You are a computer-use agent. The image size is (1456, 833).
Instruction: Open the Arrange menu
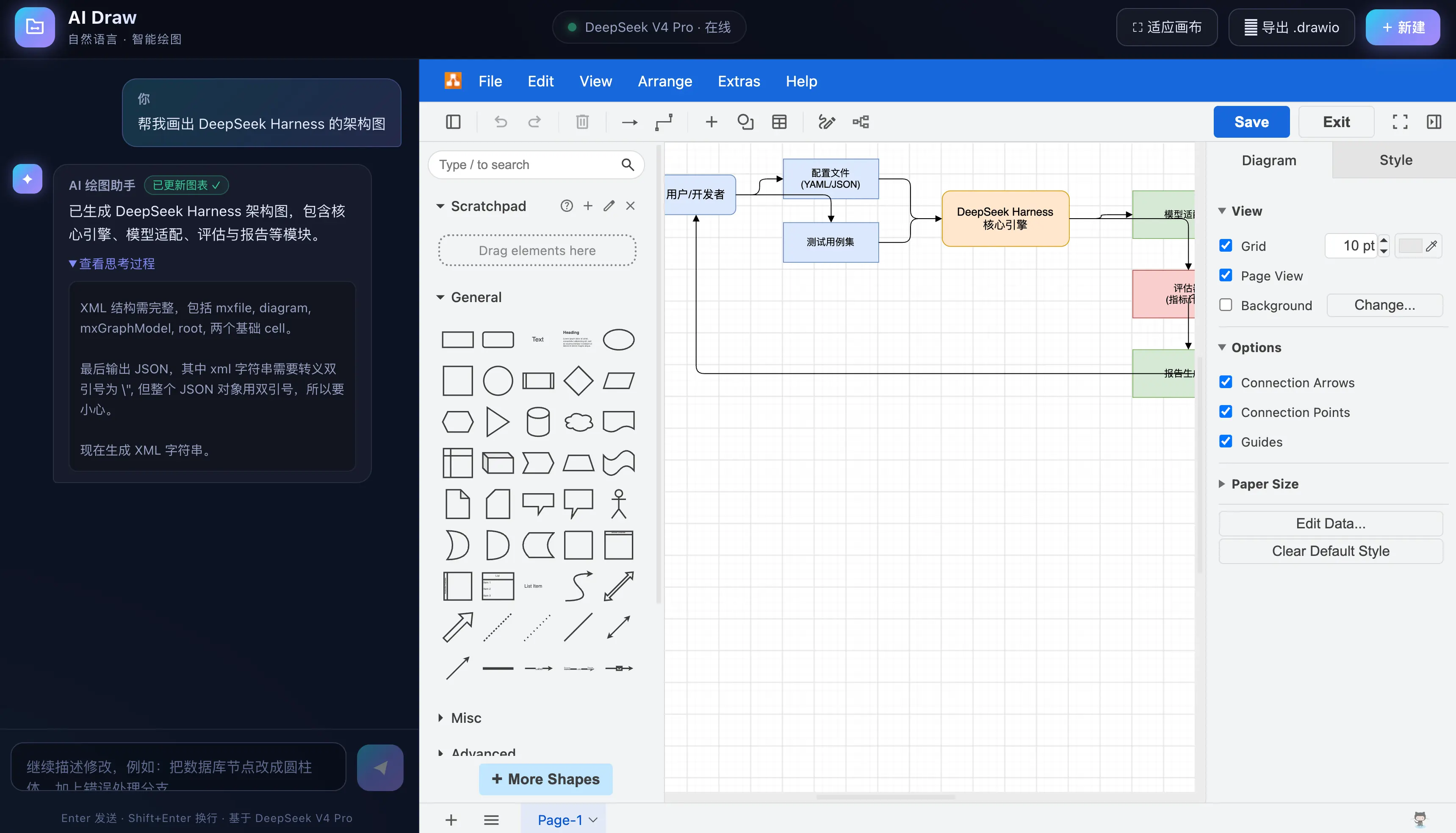click(x=665, y=81)
